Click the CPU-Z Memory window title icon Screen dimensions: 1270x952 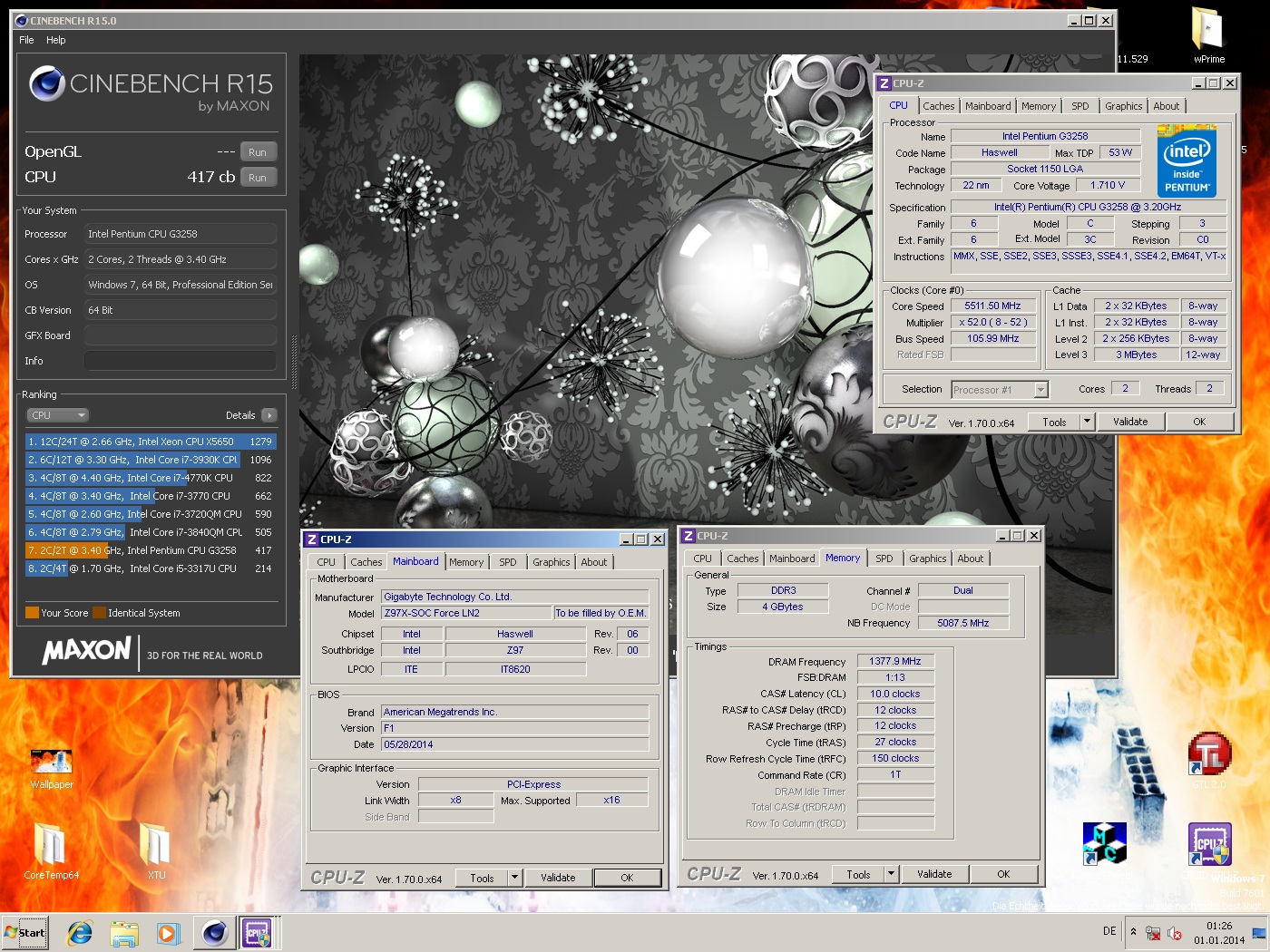pos(689,536)
